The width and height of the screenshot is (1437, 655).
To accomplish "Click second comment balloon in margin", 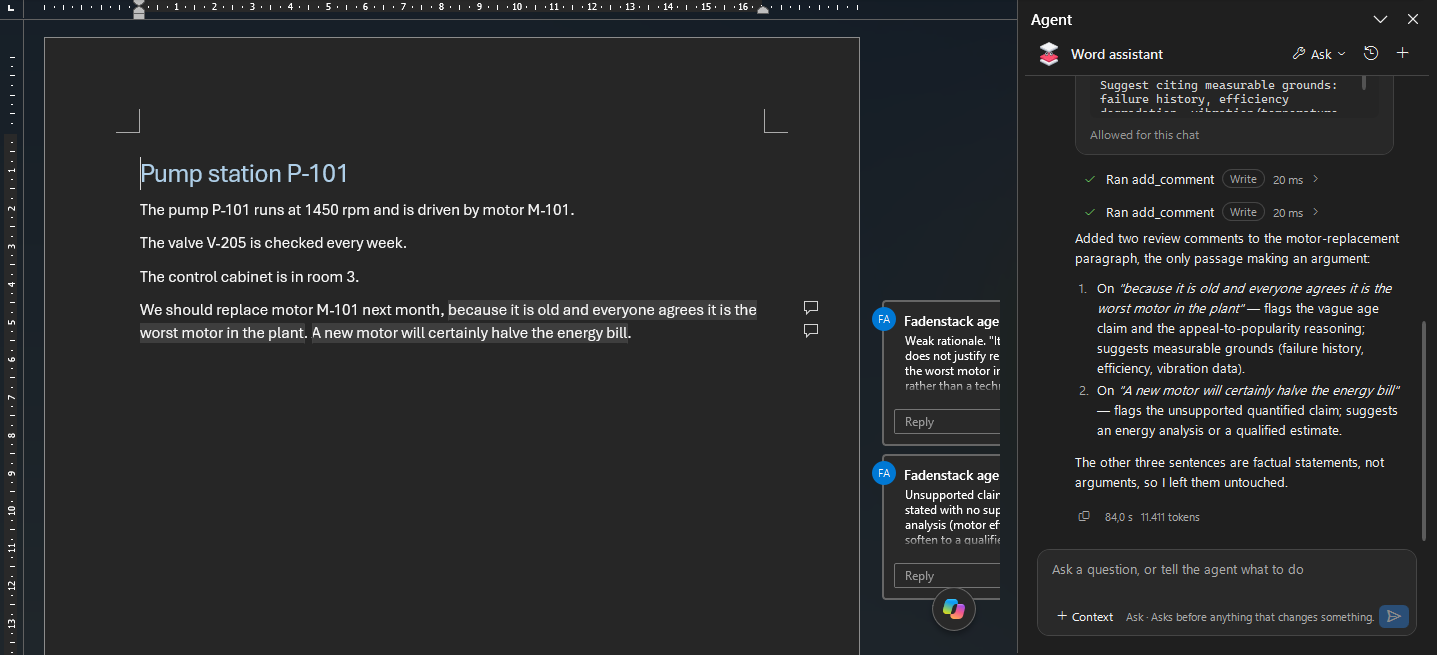I will point(811,330).
